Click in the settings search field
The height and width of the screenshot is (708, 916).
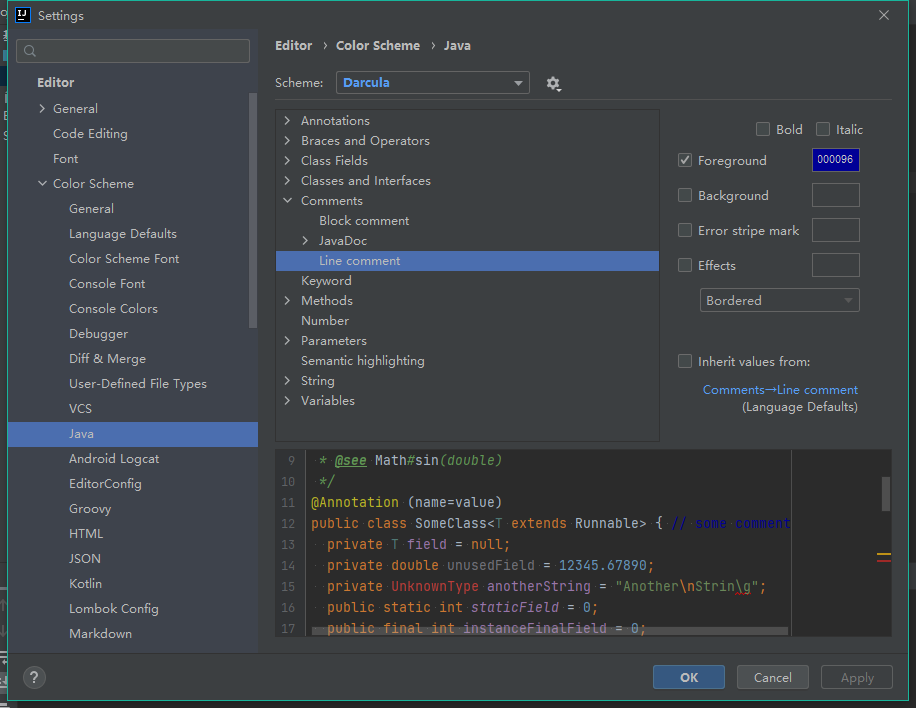pyautogui.click(x=140, y=51)
